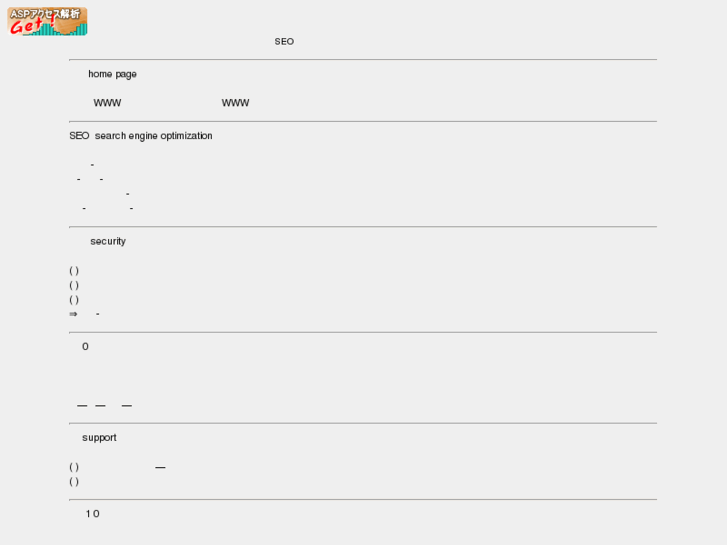Image resolution: width=727 pixels, height=545 pixels.
Task: Click third parentheses item under security
Action: coord(74,300)
